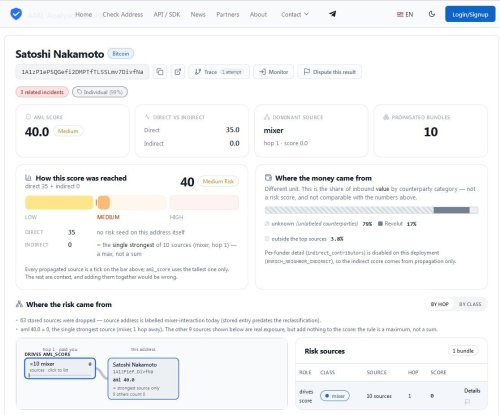Click the blue shield site logo

coord(16,14)
